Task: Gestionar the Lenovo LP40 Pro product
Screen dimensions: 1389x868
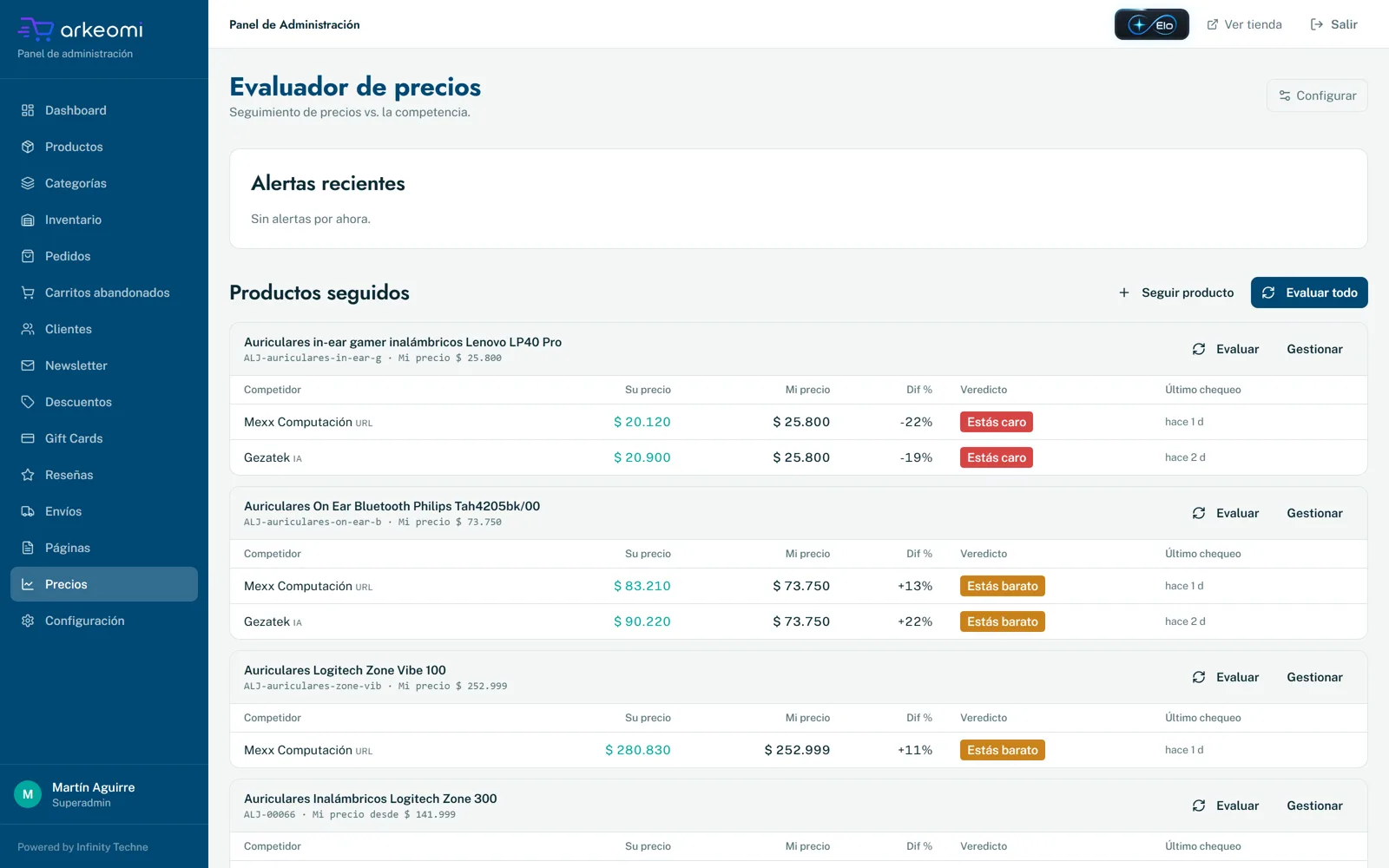Action: pyautogui.click(x=1314, y=349)
